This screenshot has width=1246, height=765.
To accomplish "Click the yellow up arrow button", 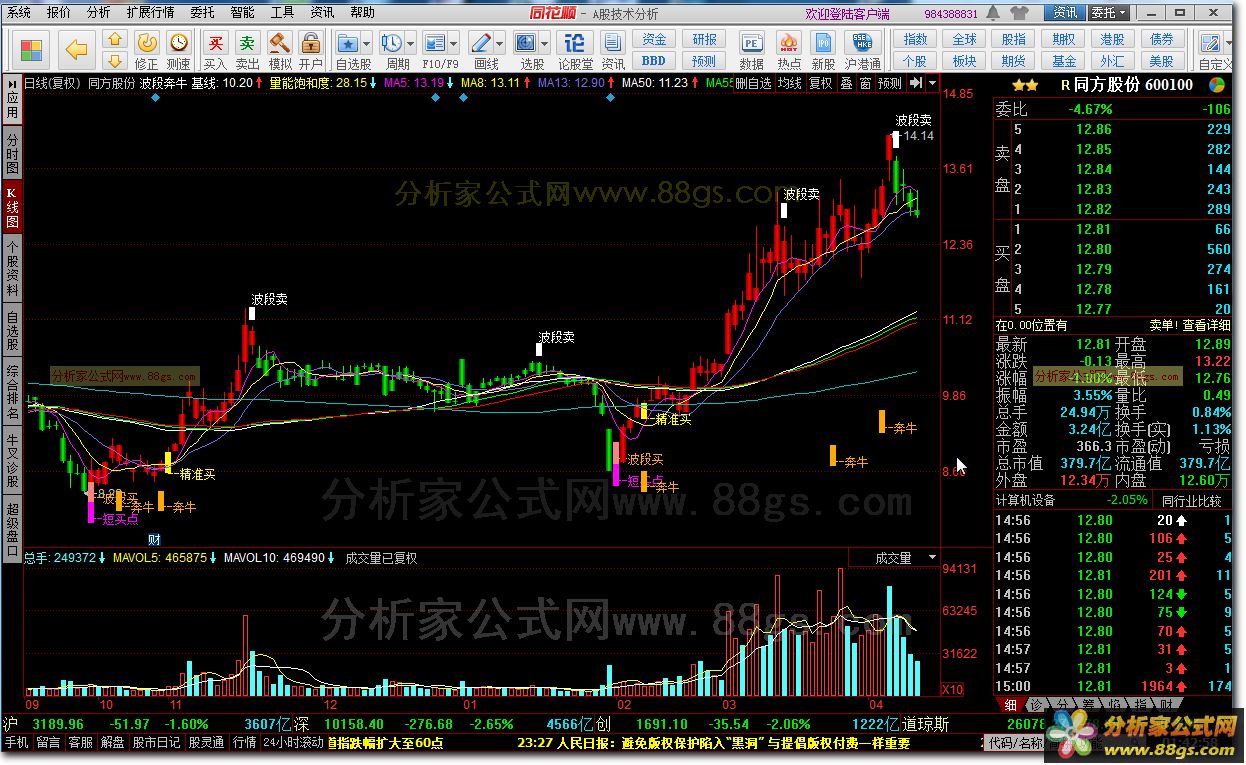I will [115, 39].
